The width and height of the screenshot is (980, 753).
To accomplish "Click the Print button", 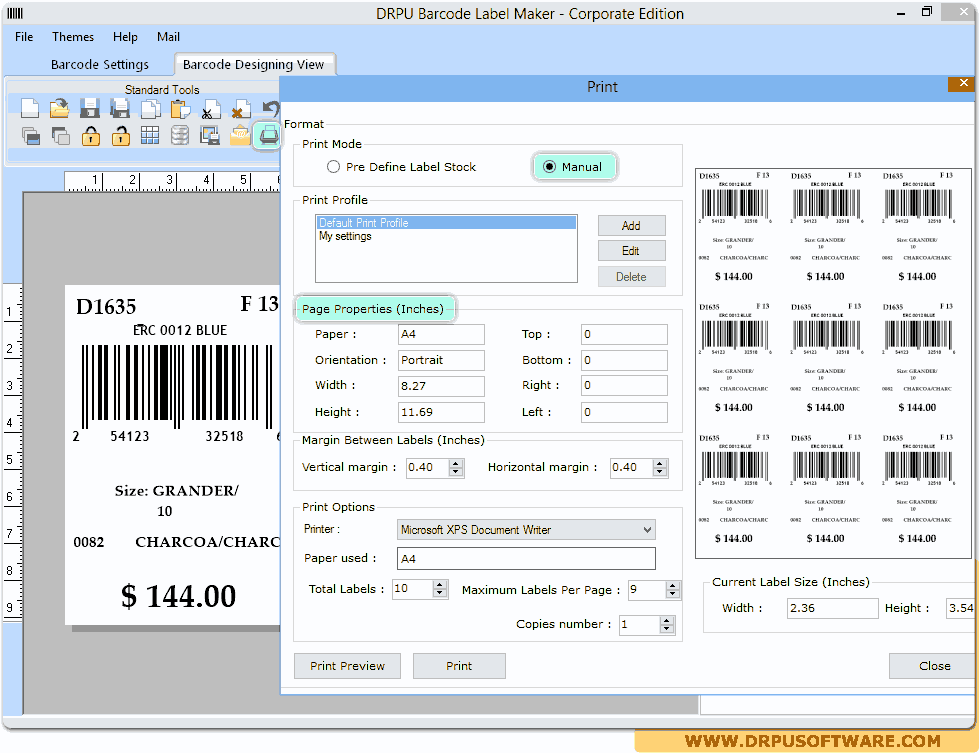I will pyautogui.click(x=459, y=666).
